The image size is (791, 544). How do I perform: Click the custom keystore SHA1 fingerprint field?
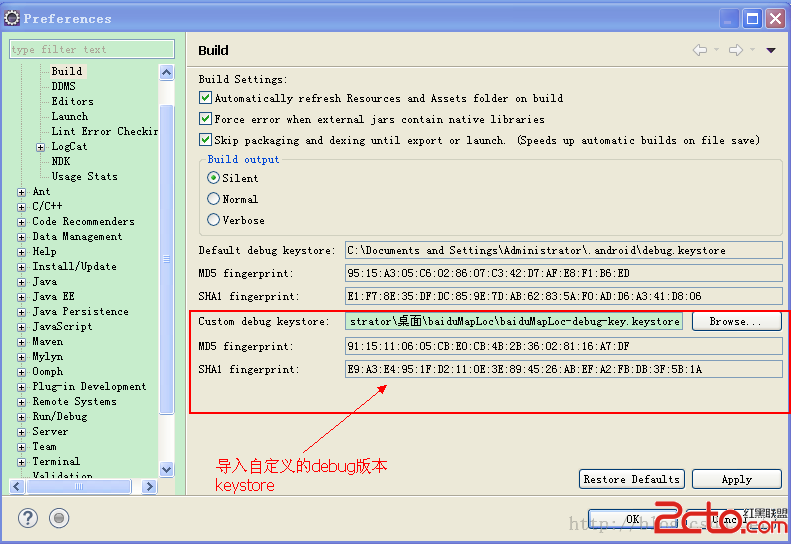(x=563, y=369)
